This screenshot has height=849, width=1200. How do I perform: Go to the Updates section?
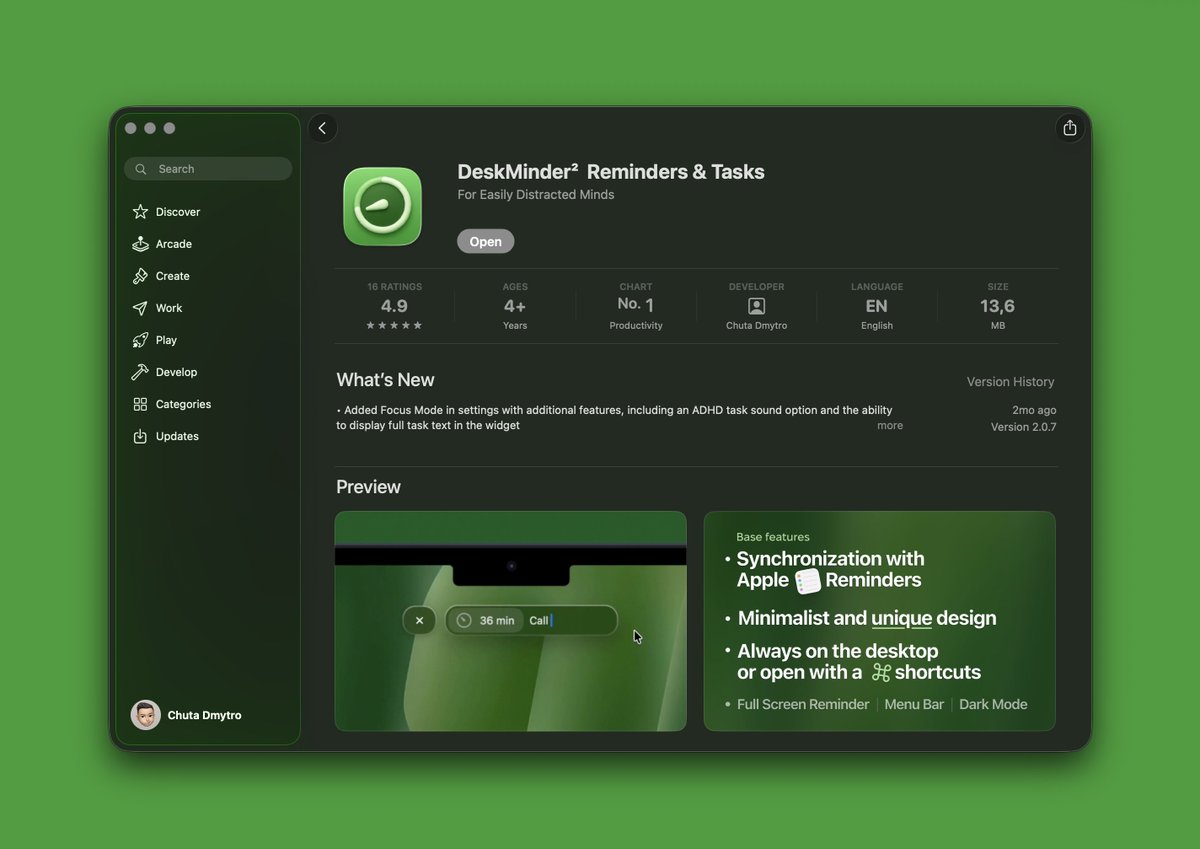click(177, 436)
